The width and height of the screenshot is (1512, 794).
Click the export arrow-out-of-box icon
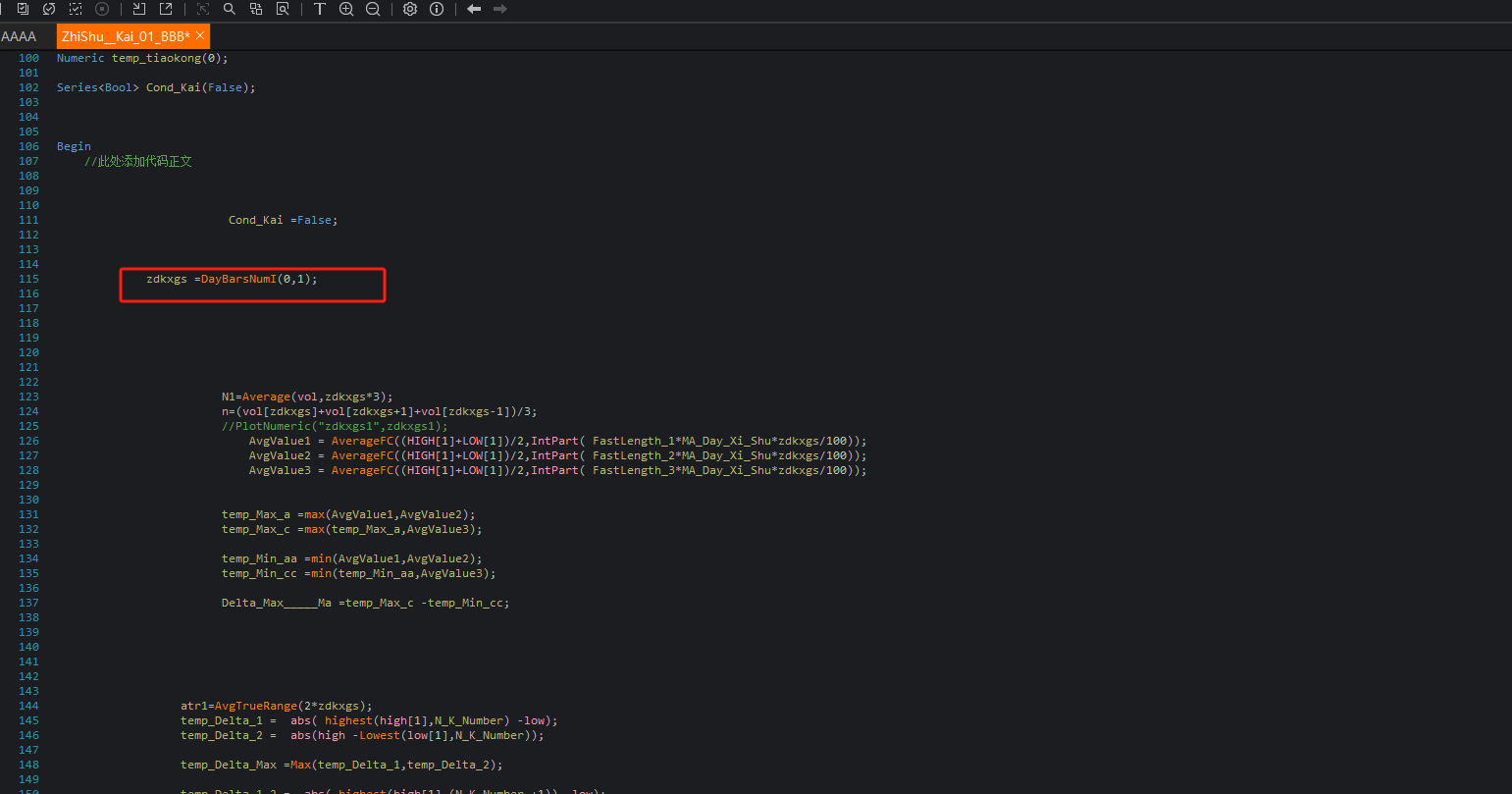(x=166, y=9)
